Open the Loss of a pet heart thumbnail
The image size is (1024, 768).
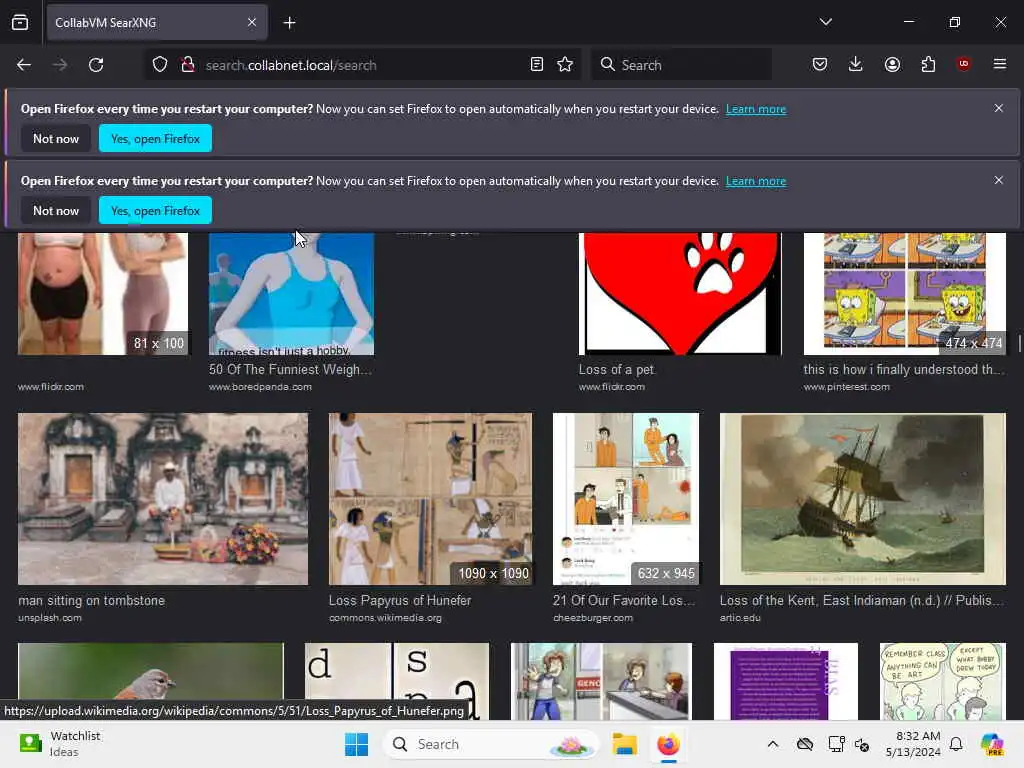tap(680, 294)
